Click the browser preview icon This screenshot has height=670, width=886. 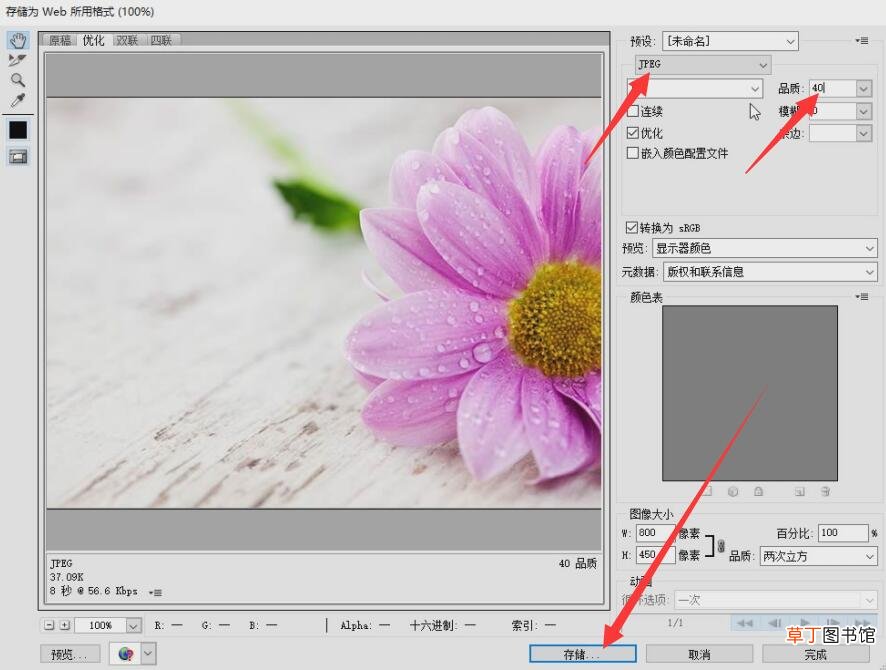tap(125, 654)
